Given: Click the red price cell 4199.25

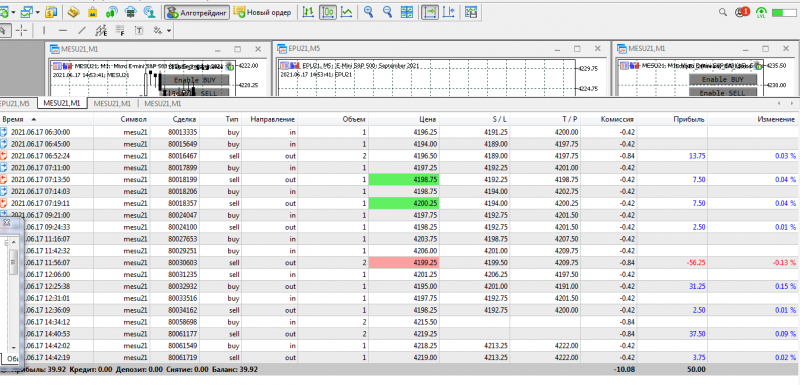Looking at the screenshot, I should 404,263.
